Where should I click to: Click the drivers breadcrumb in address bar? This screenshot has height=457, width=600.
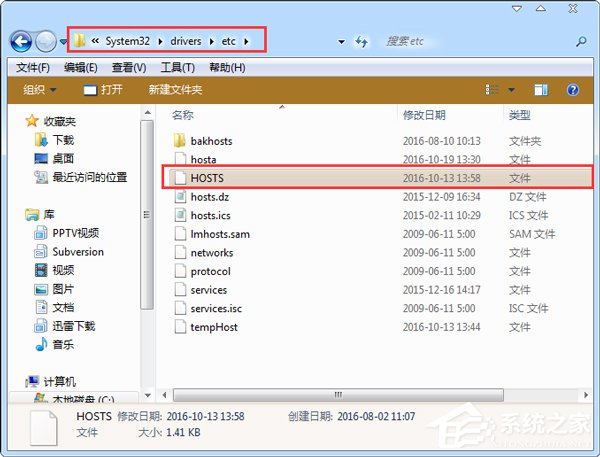click(x=182, y=41)
